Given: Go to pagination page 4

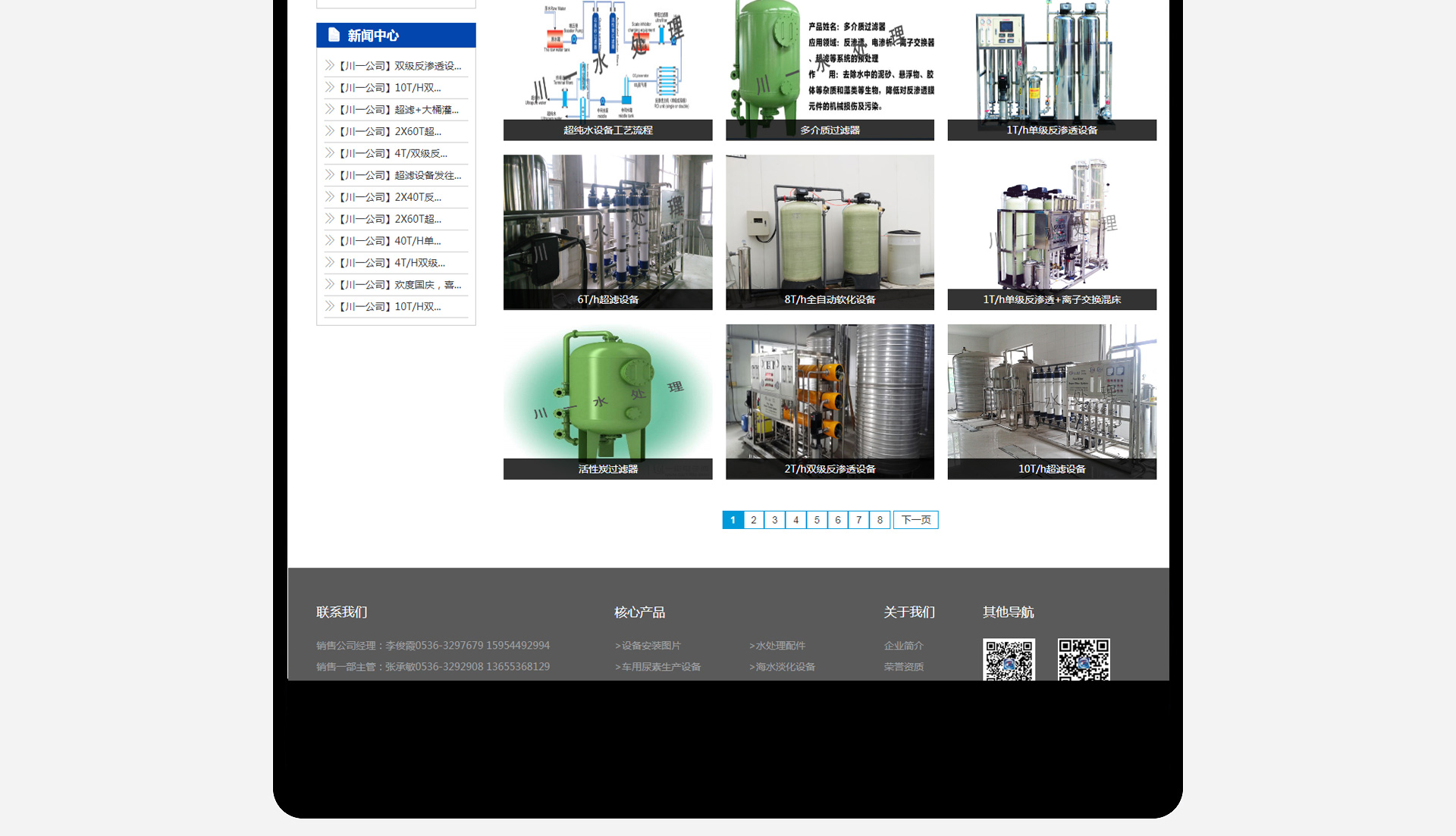Looking at the screenshot, I should [795, 520].
